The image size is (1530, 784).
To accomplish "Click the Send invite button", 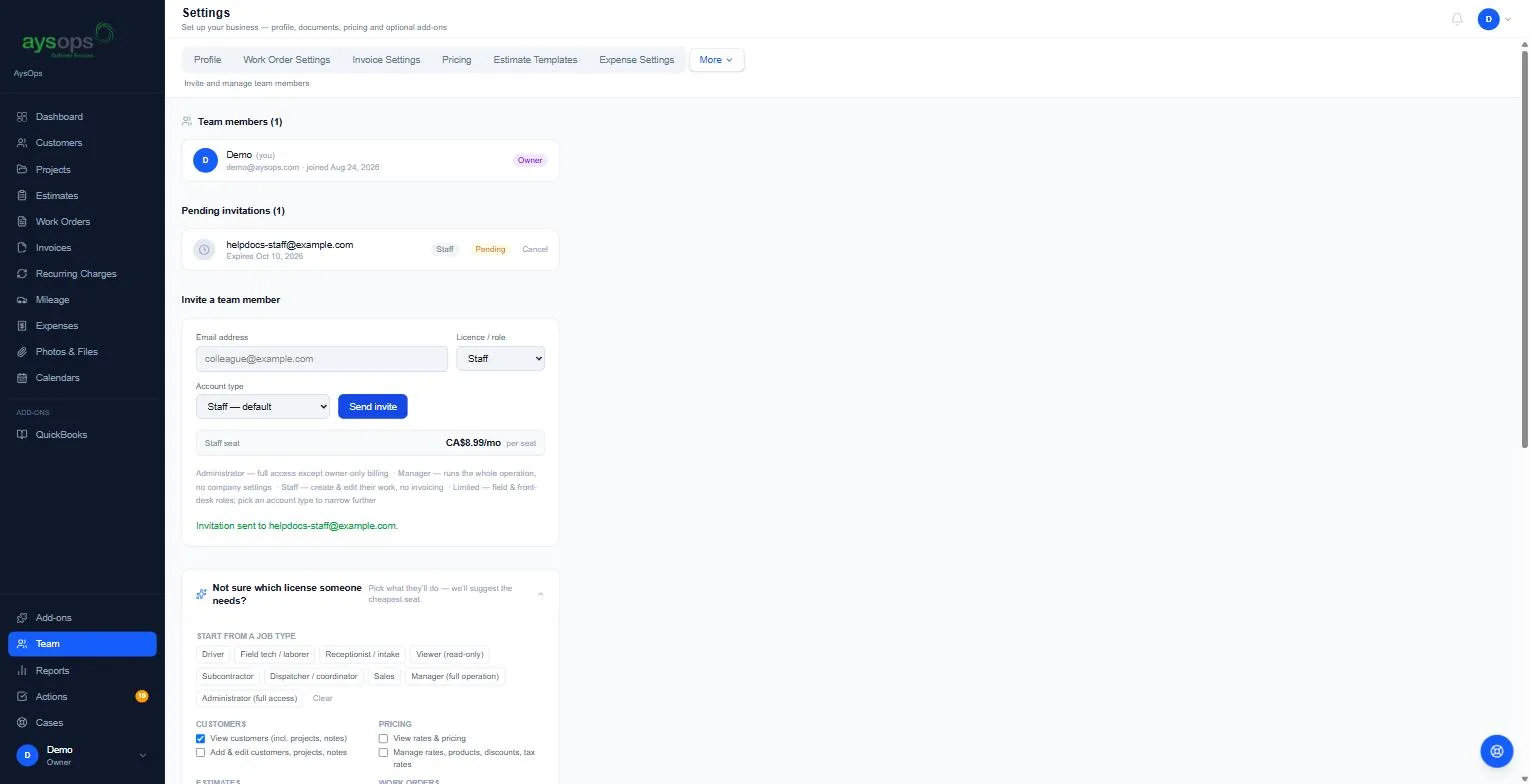I will pos(373,407).
